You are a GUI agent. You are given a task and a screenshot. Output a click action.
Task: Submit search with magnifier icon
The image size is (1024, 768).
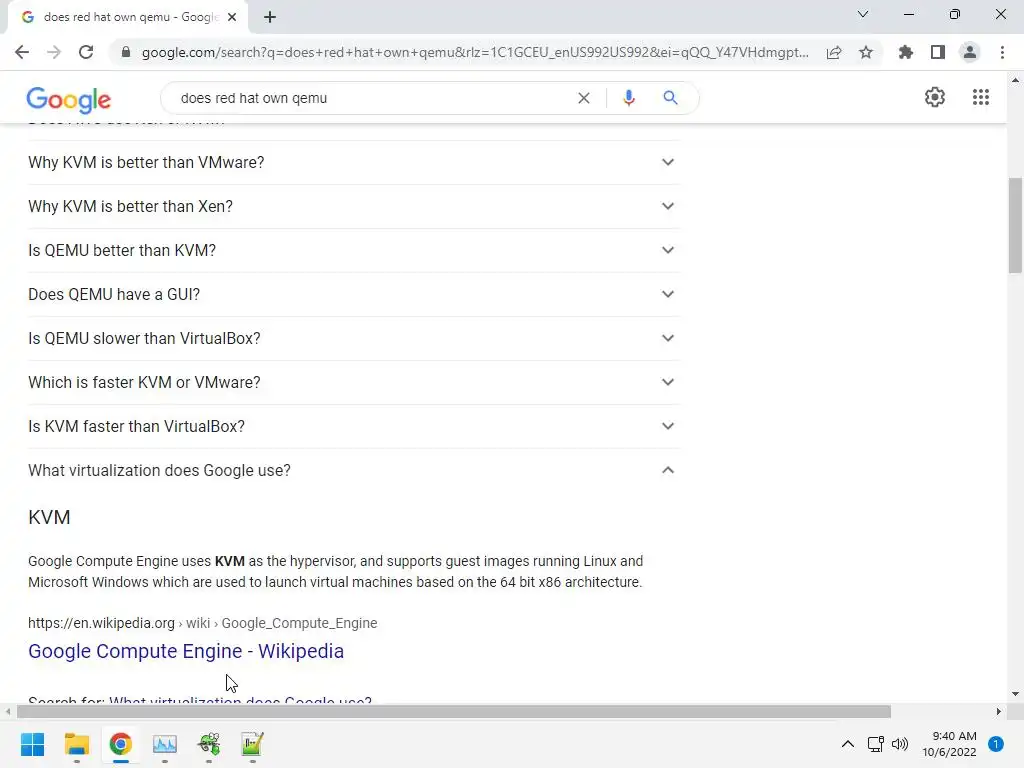point(670,98)
